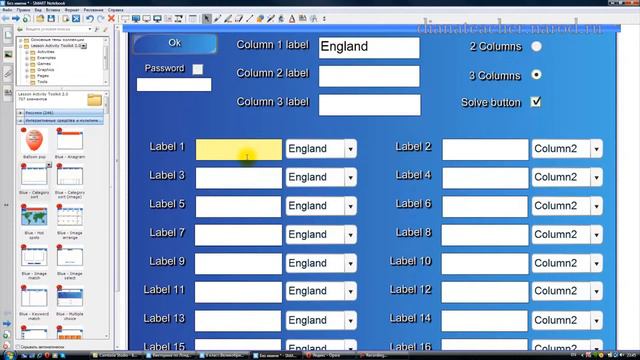Screen dimensions: 640x360
Task: Save the notebook with floppy icon
Action: pos(51,18)
